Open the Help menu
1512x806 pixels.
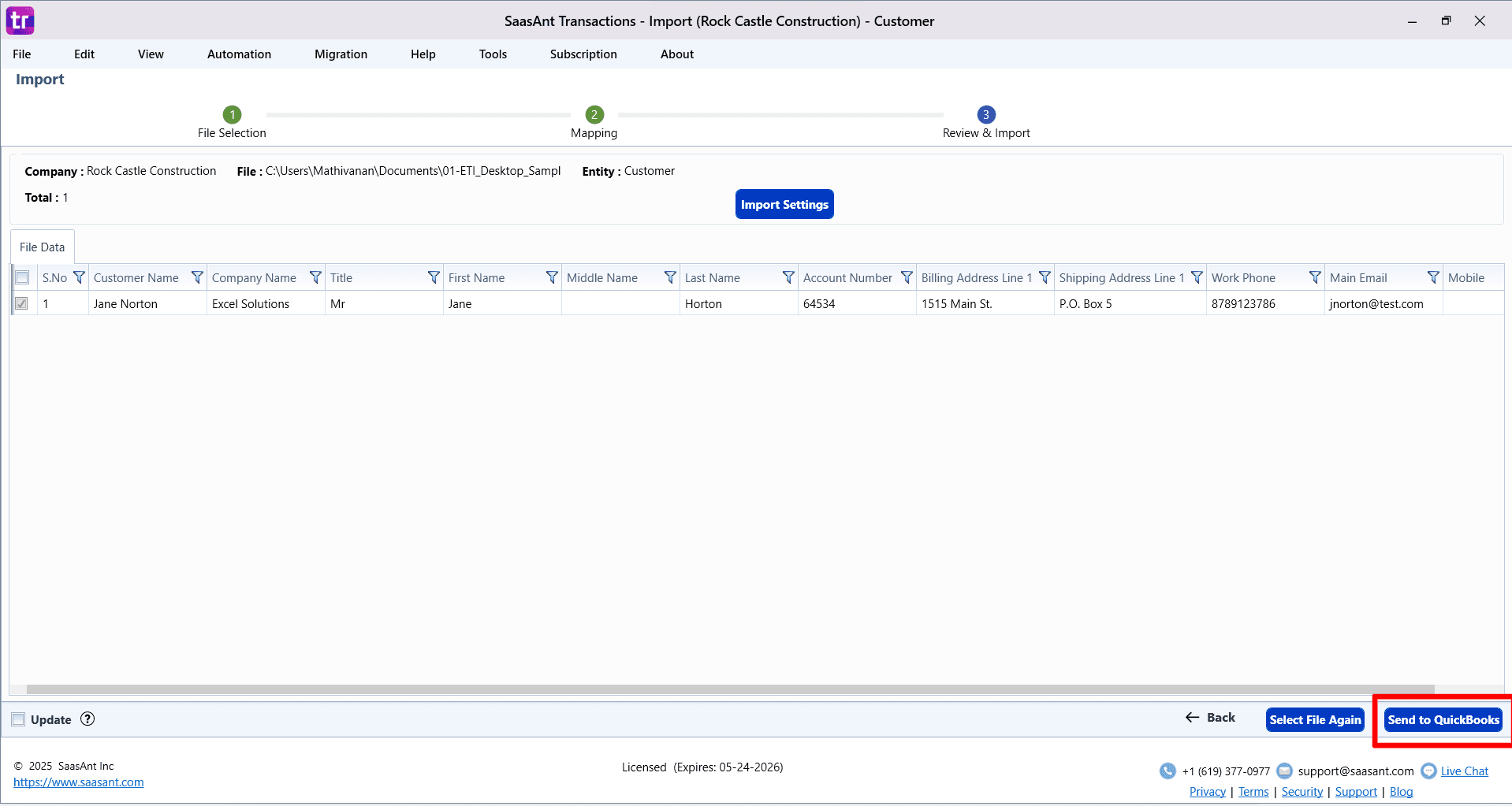tap(423, 54)
